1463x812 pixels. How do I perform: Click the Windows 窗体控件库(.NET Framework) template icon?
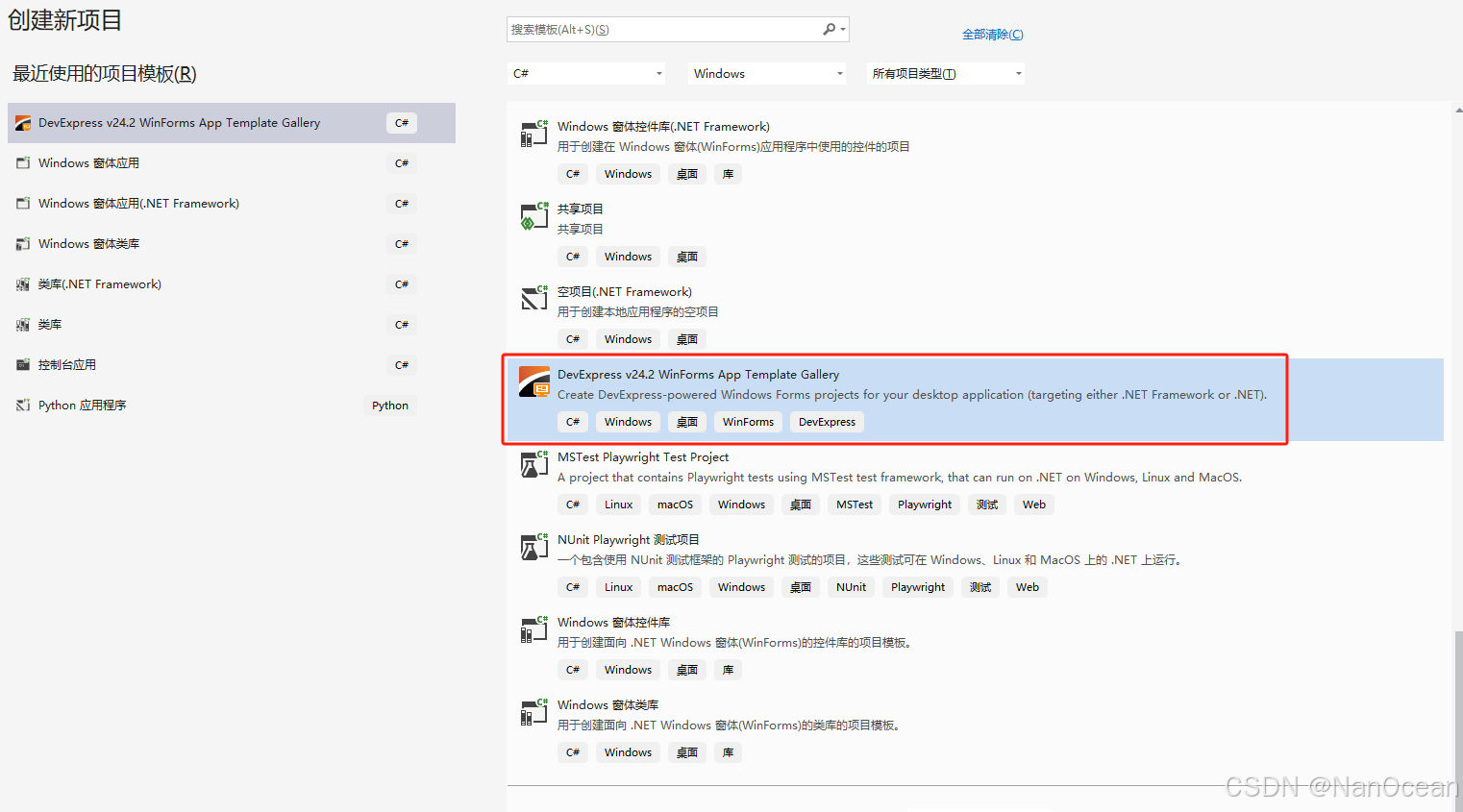[534, 134]
